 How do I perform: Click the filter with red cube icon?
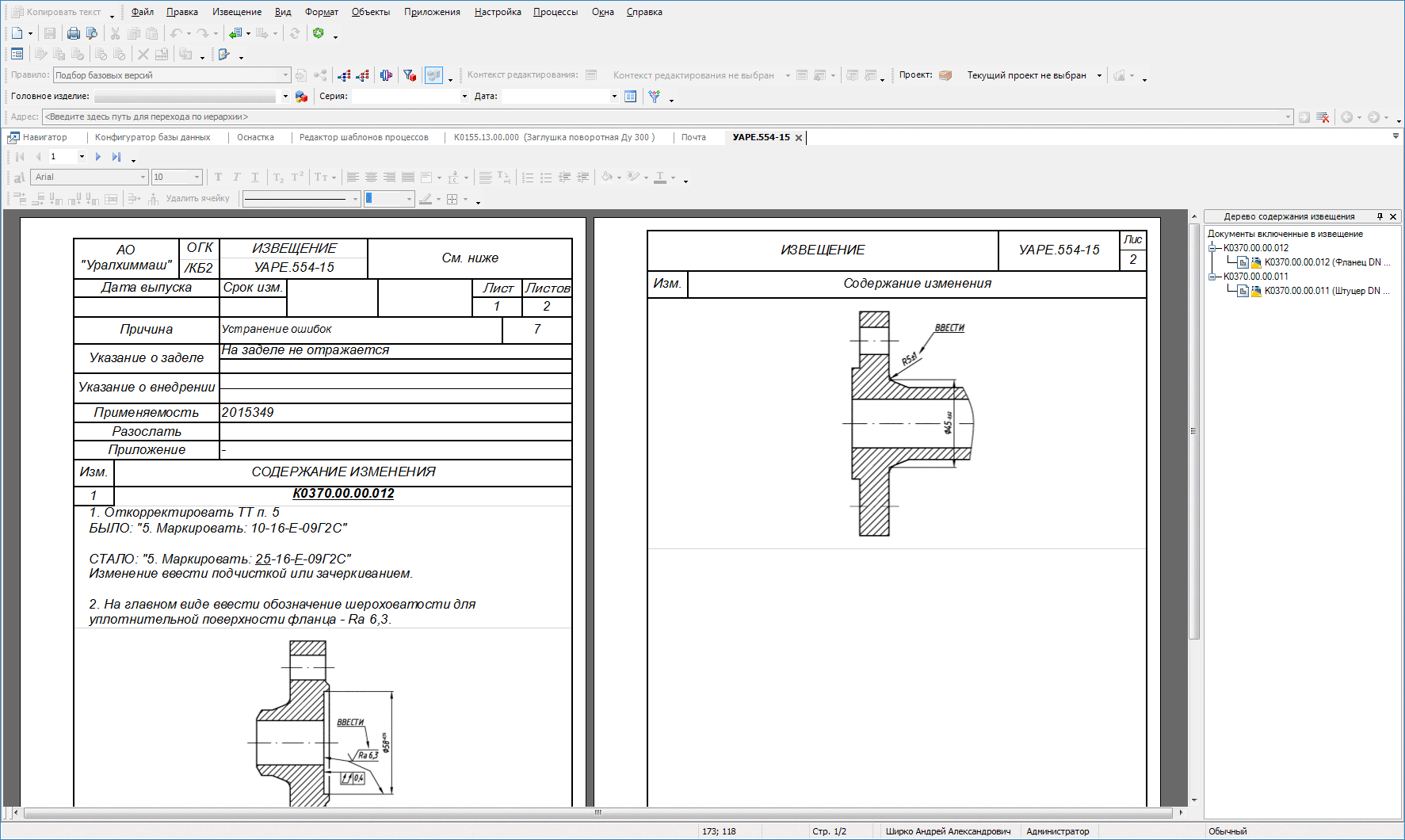(x=410, y=75)
